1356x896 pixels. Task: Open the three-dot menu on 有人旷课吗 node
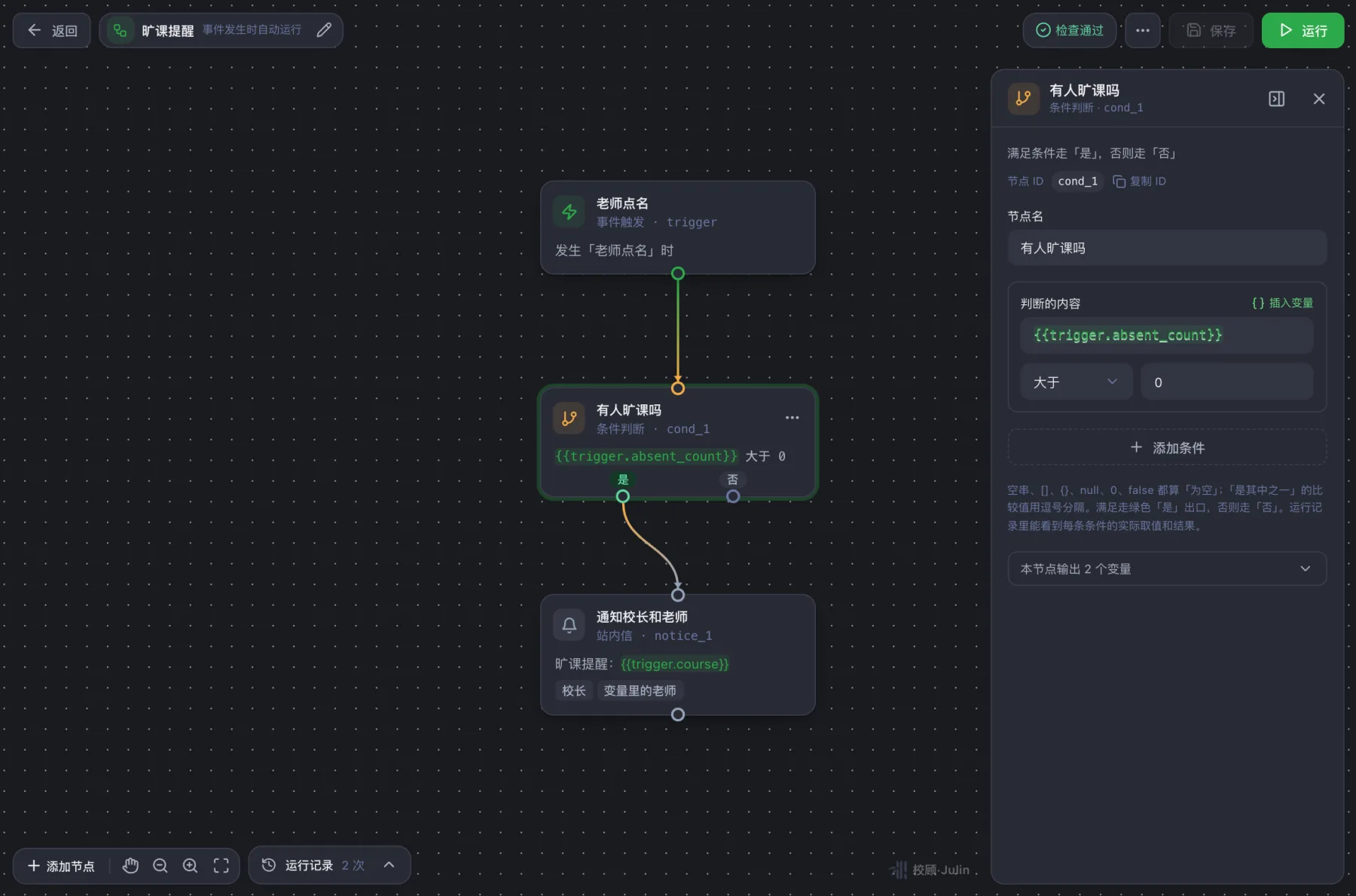[792, 418]
